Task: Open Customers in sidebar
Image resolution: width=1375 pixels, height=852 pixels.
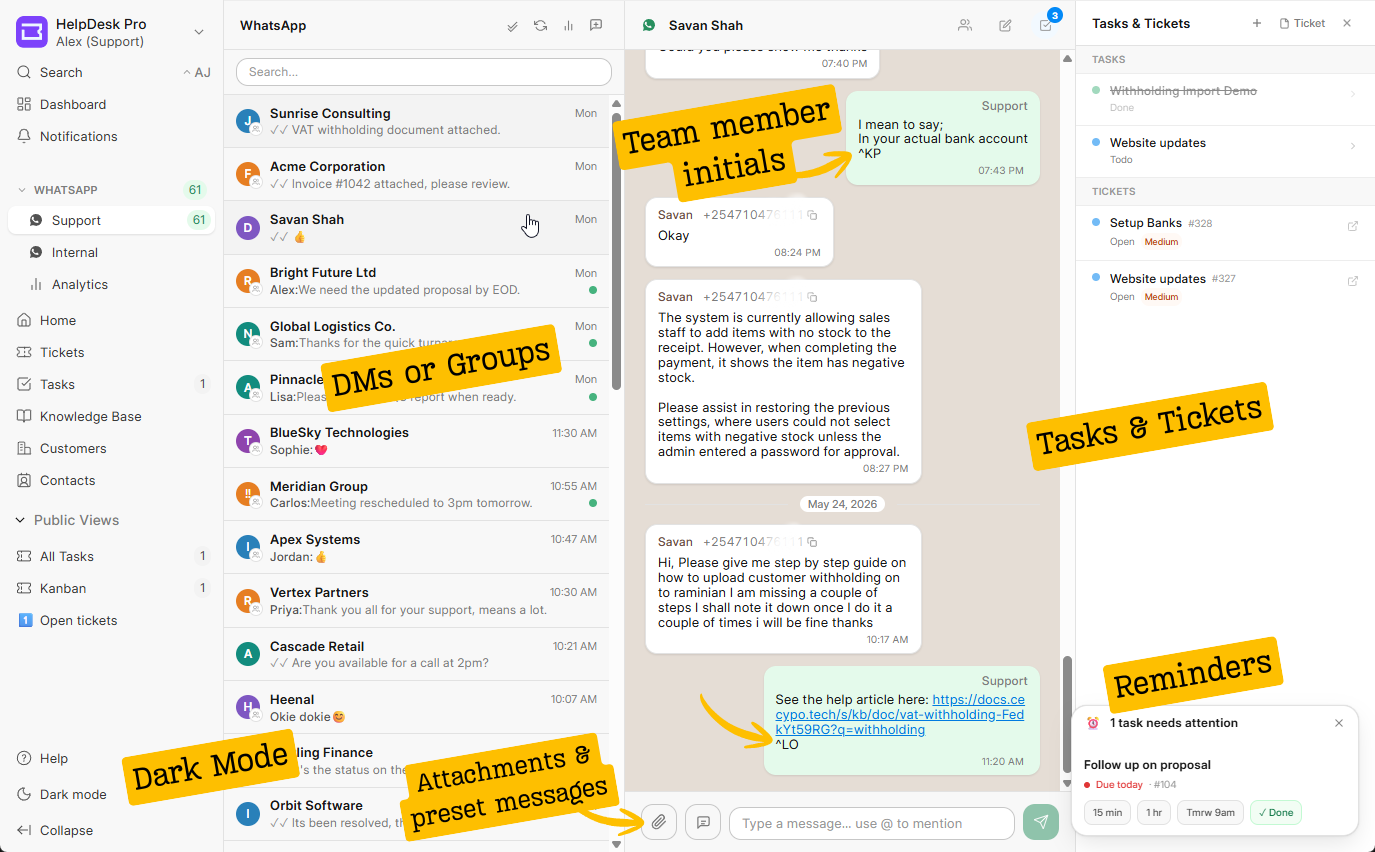Action: [73, 448]
